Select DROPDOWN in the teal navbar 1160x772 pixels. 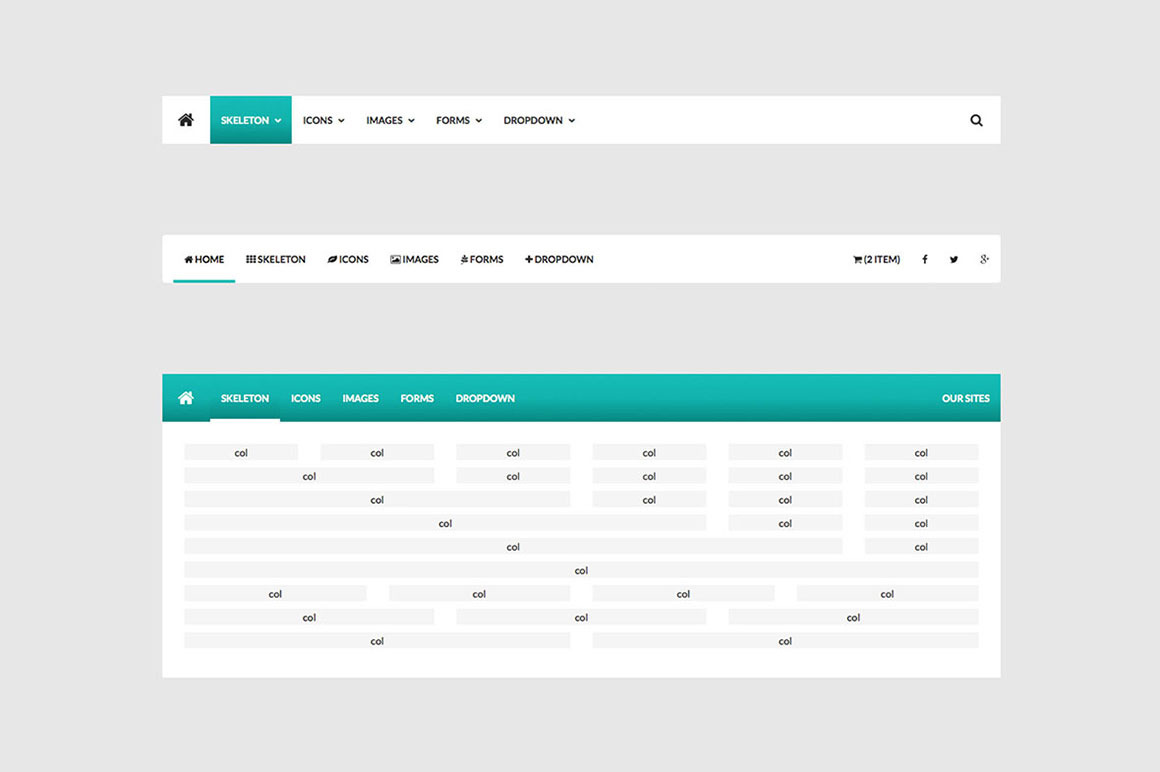(485, 397)
